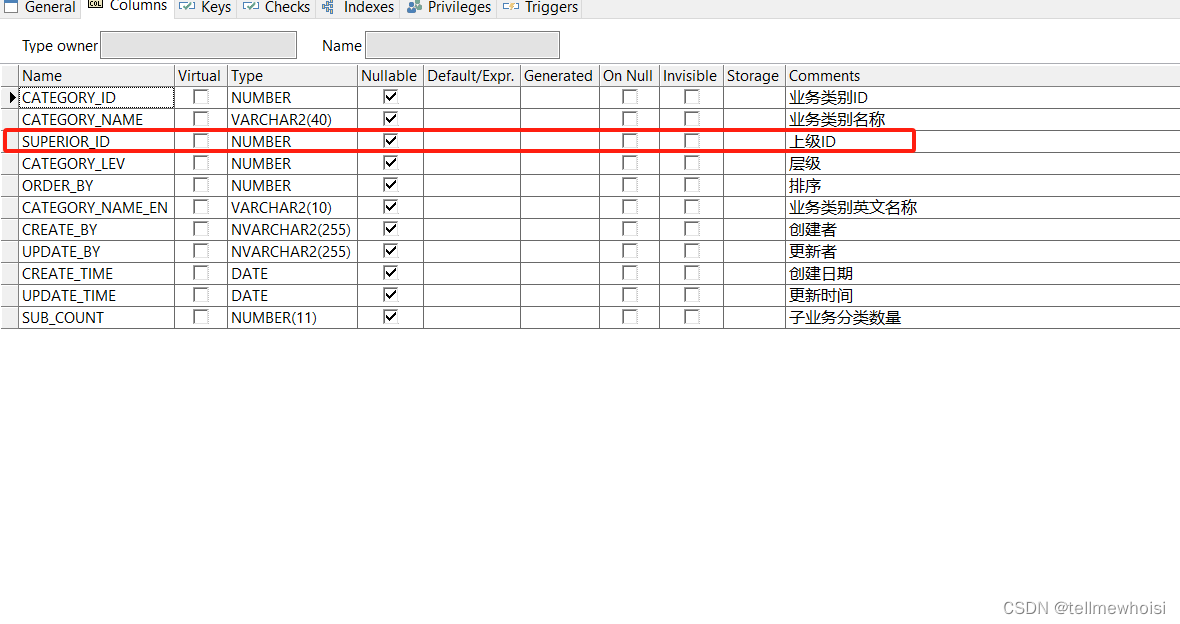Toggle Nullable checkbox for CATEGORY_ID

point(390,97)
